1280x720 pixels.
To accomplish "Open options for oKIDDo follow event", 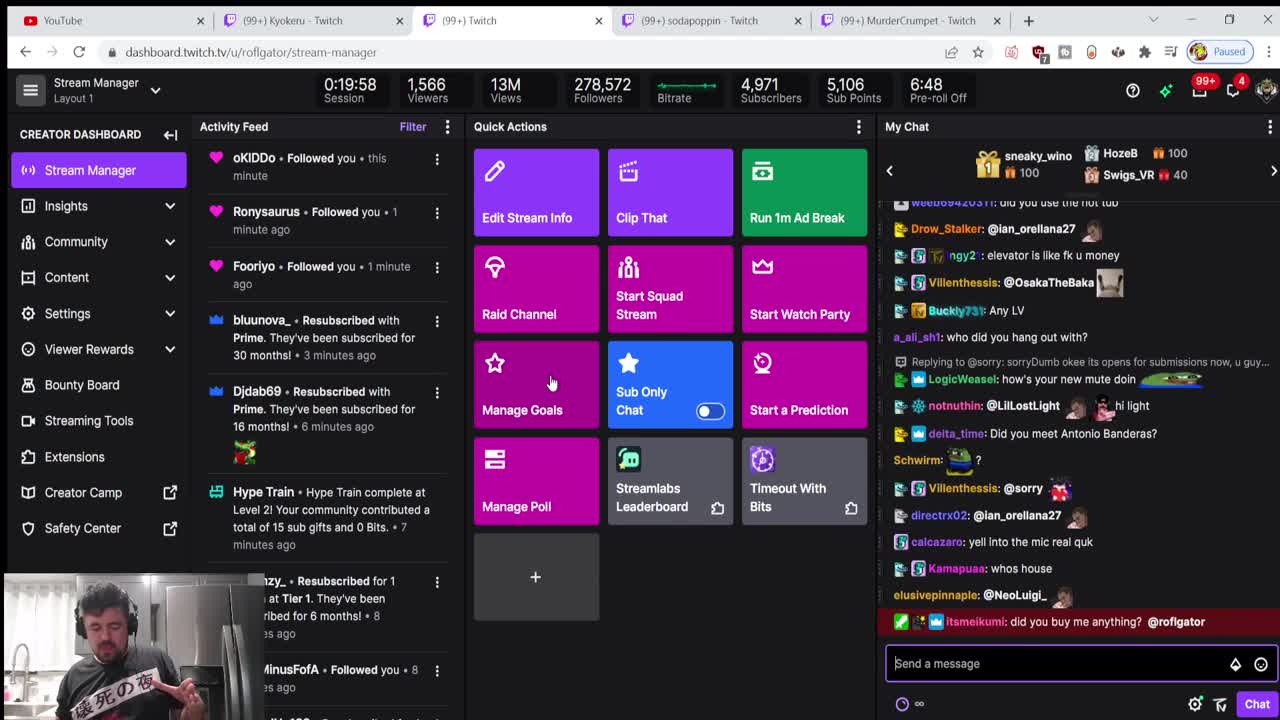I will (437, 159).
